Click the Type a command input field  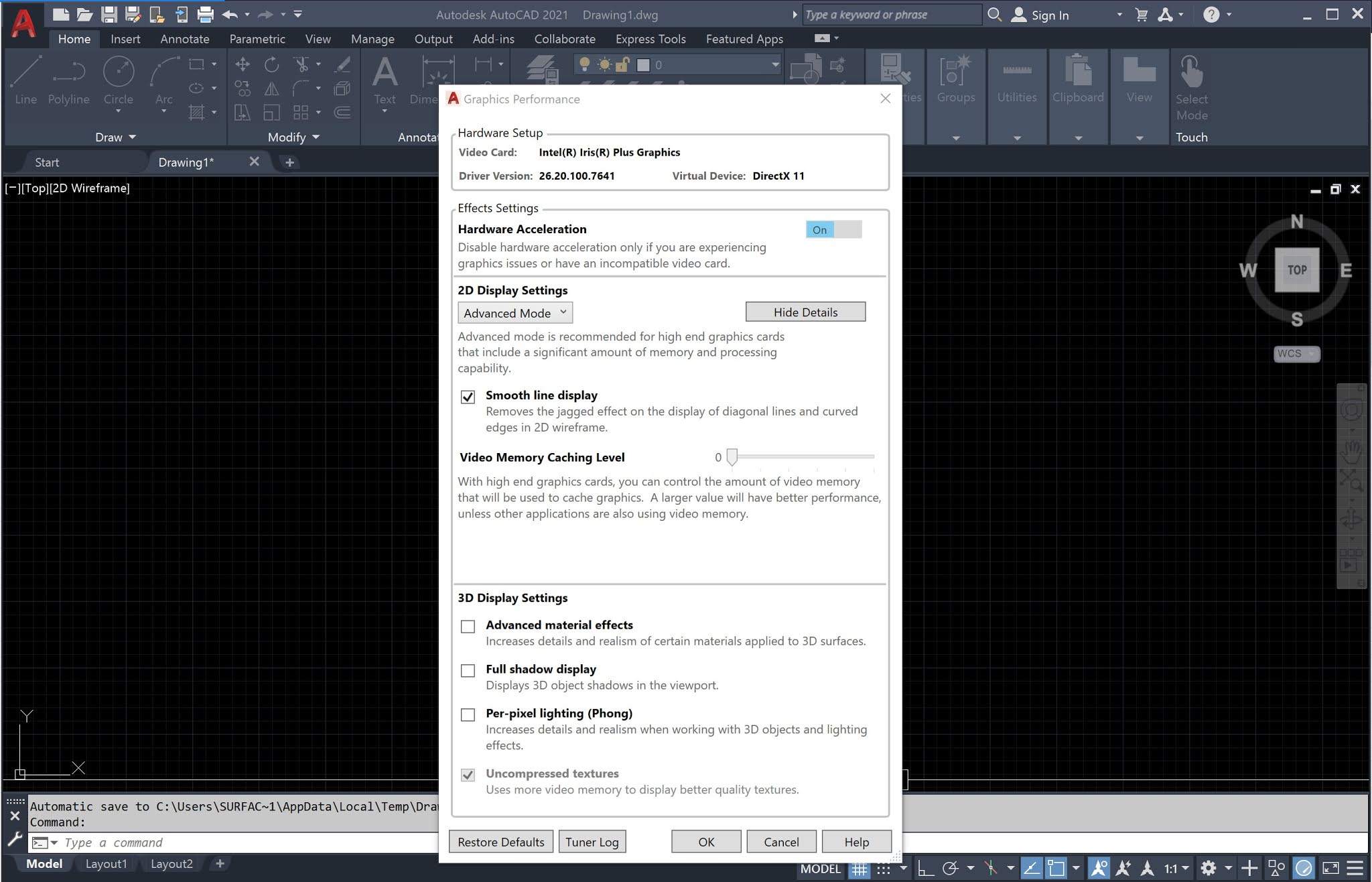[x=201, y=842]
